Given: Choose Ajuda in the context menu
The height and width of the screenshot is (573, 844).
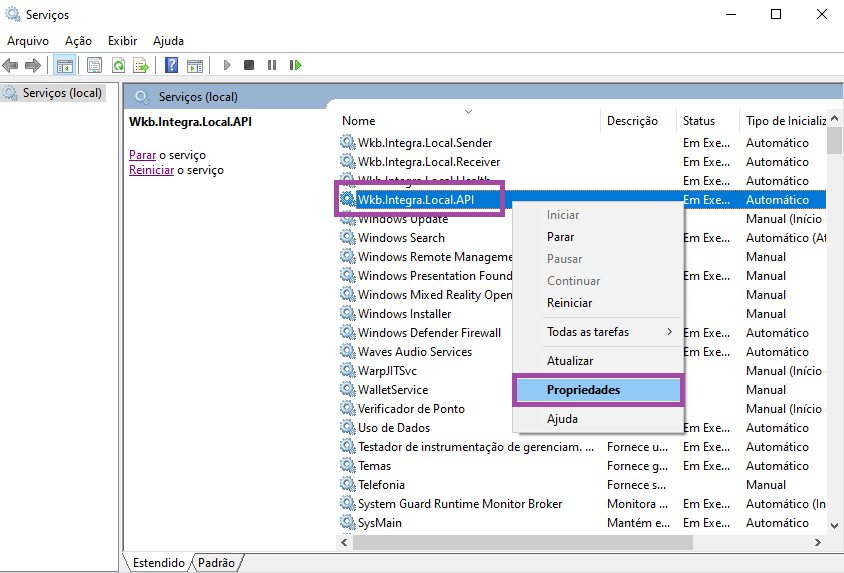Looking at the screenshot, I should click(598, 419).
